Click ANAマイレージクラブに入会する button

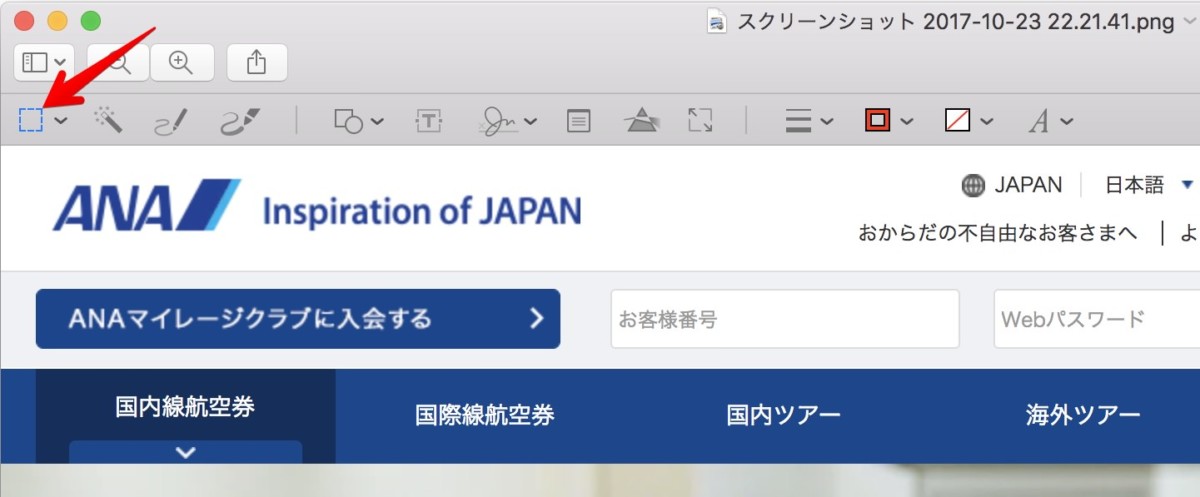tap(298, 319)
